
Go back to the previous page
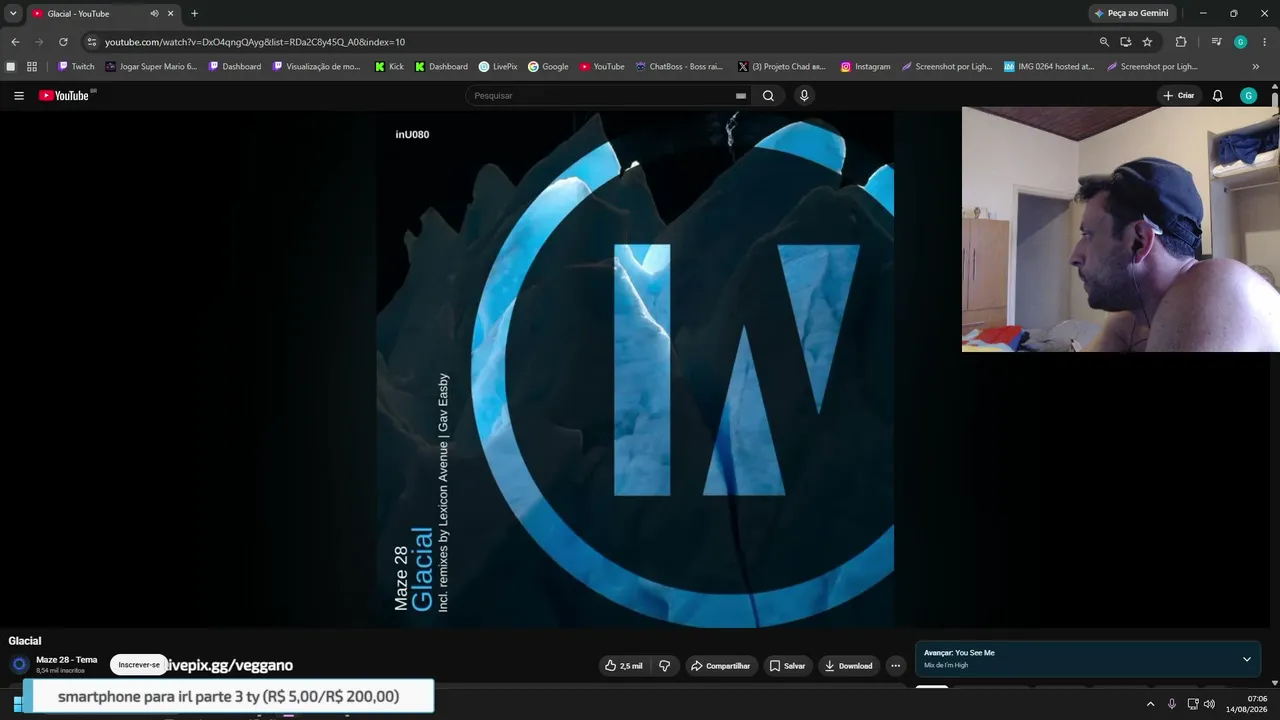tap(15, 42)
